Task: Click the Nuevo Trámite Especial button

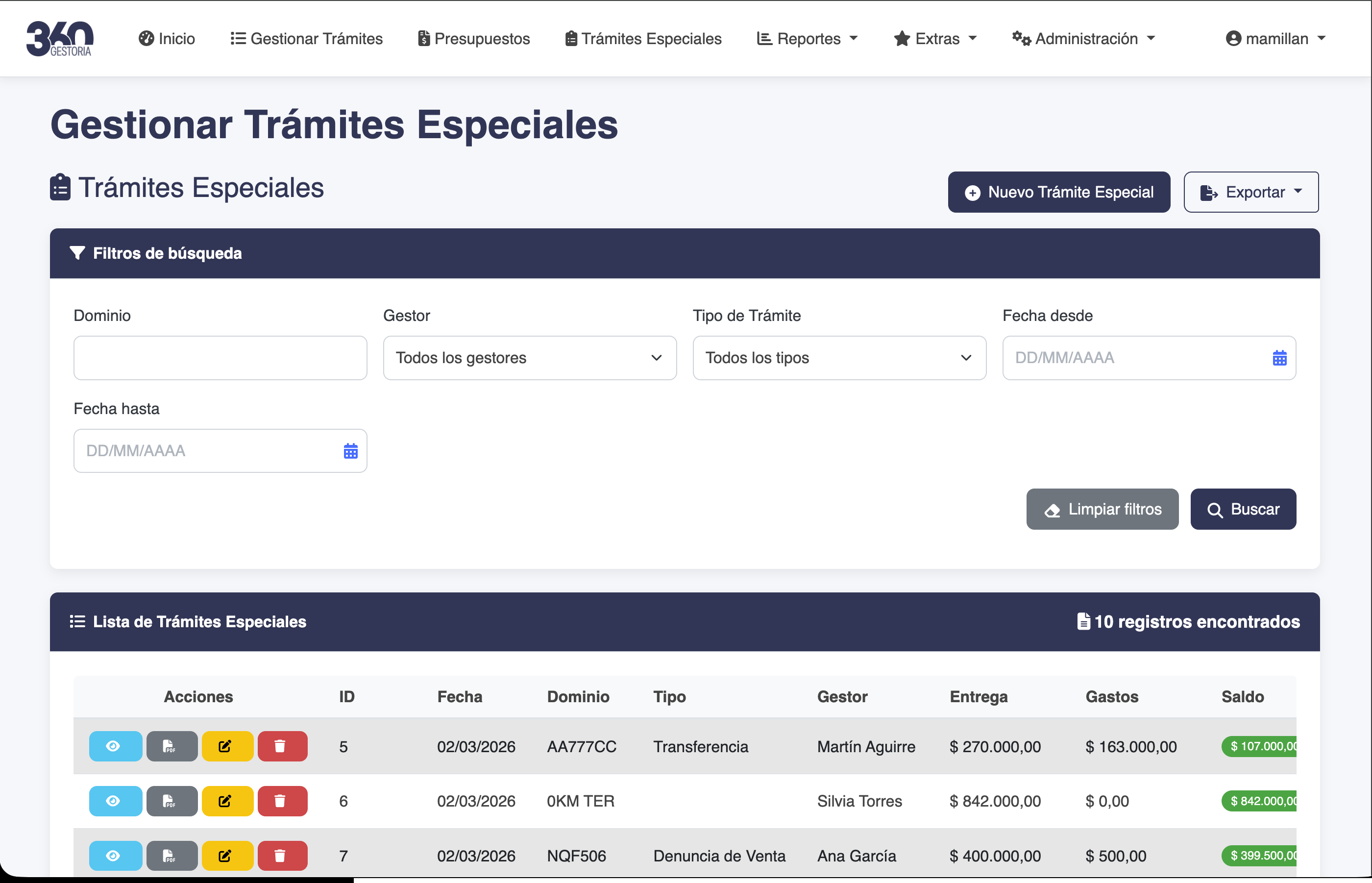Action: point(1058,192)
